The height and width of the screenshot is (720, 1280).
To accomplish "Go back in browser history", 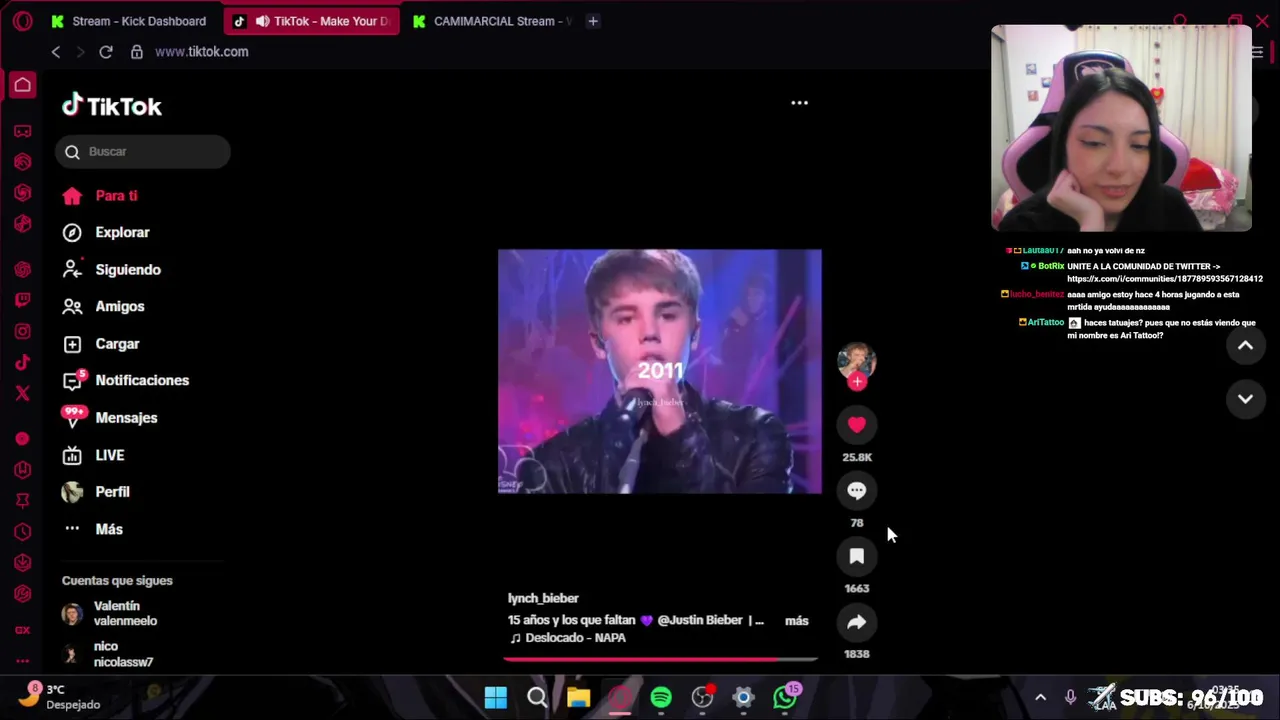I will point(56,52).
